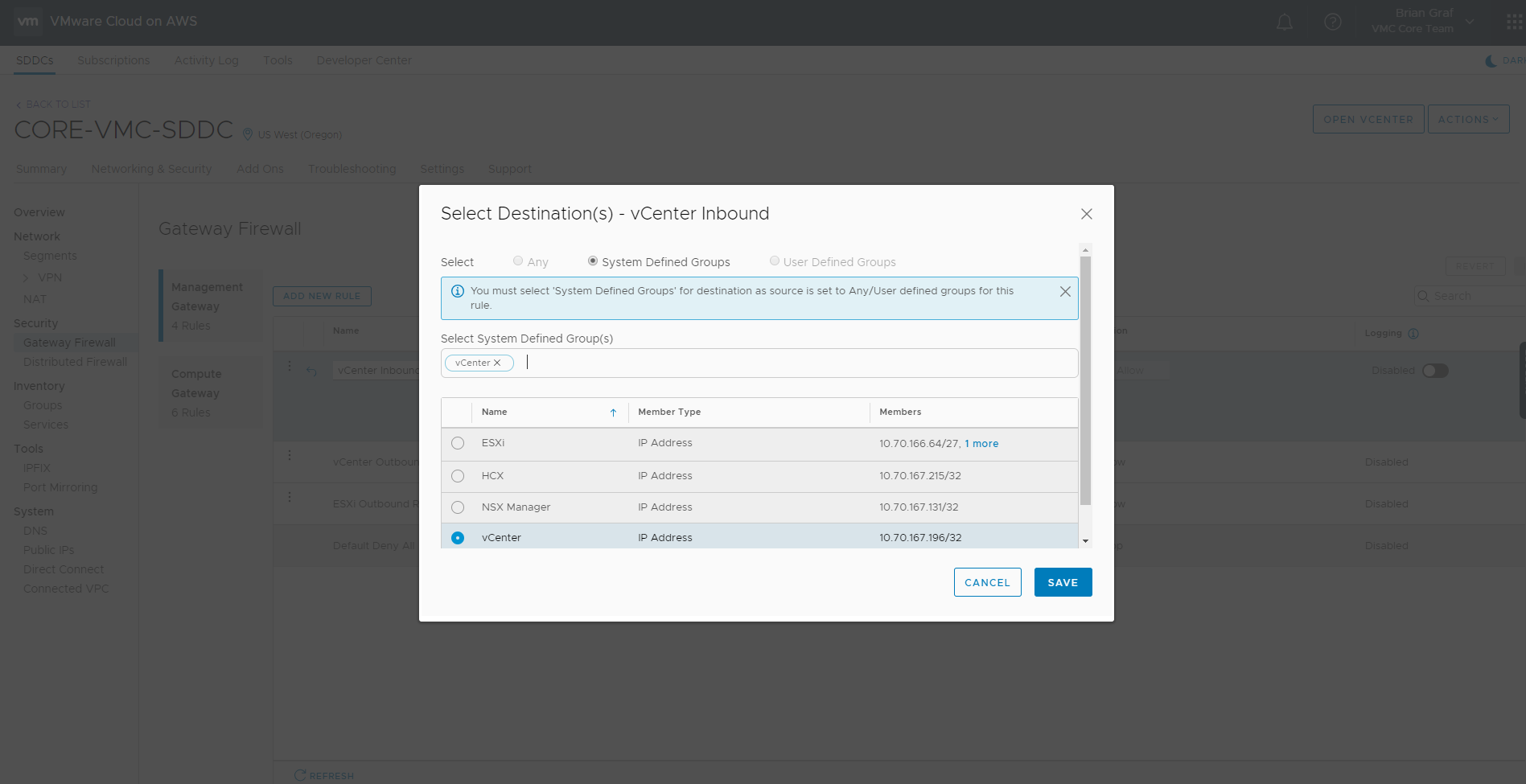Screen dimensions: 1526x784
Task: Select the ESXi group radio button
Action: [458, 443]
